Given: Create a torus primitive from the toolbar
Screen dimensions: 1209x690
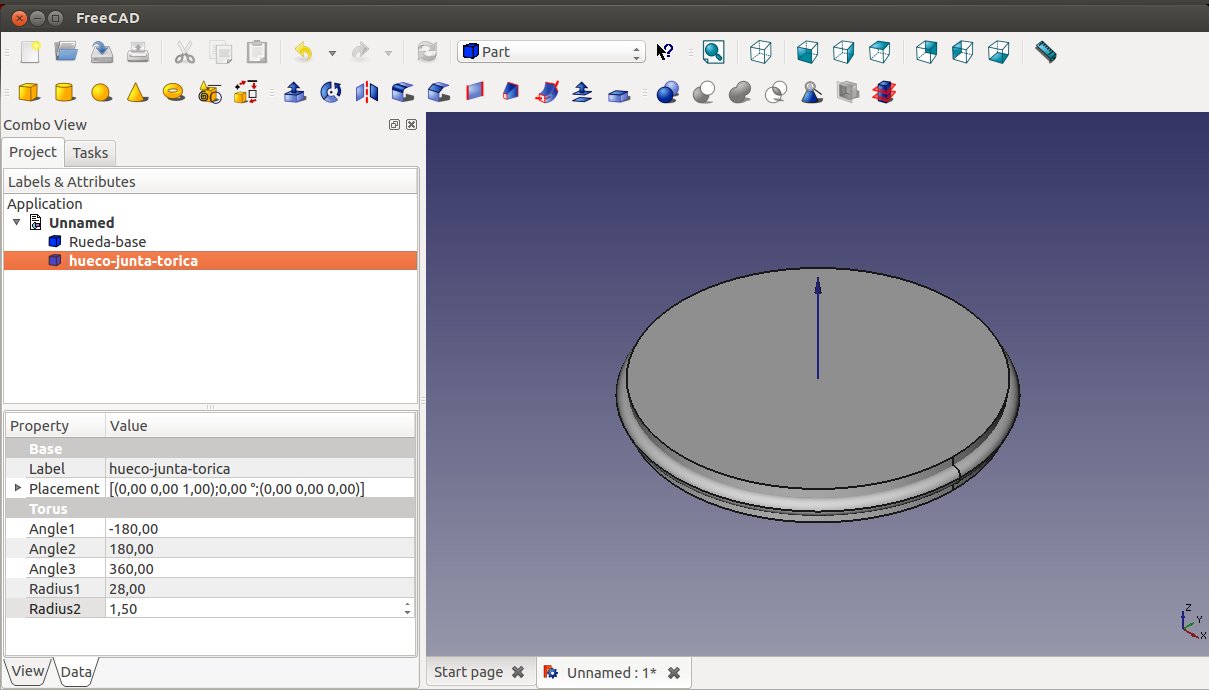Looking at the screenshot, I should pyautogui.click(x=174, y=93).
